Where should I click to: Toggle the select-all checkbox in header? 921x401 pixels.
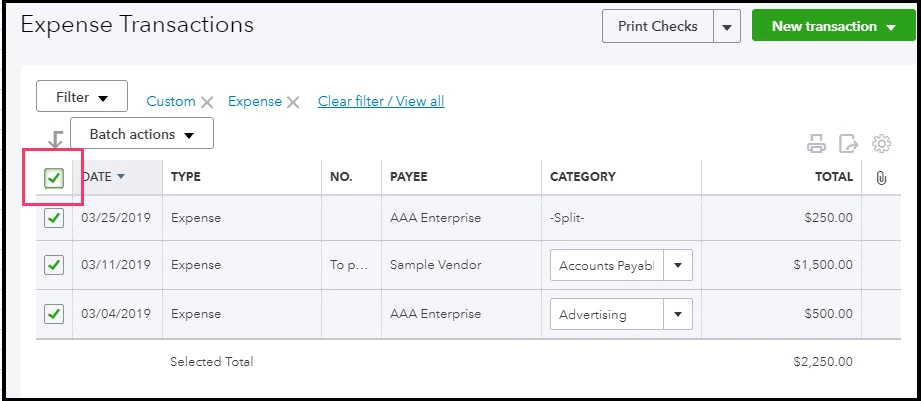(53, 178)
